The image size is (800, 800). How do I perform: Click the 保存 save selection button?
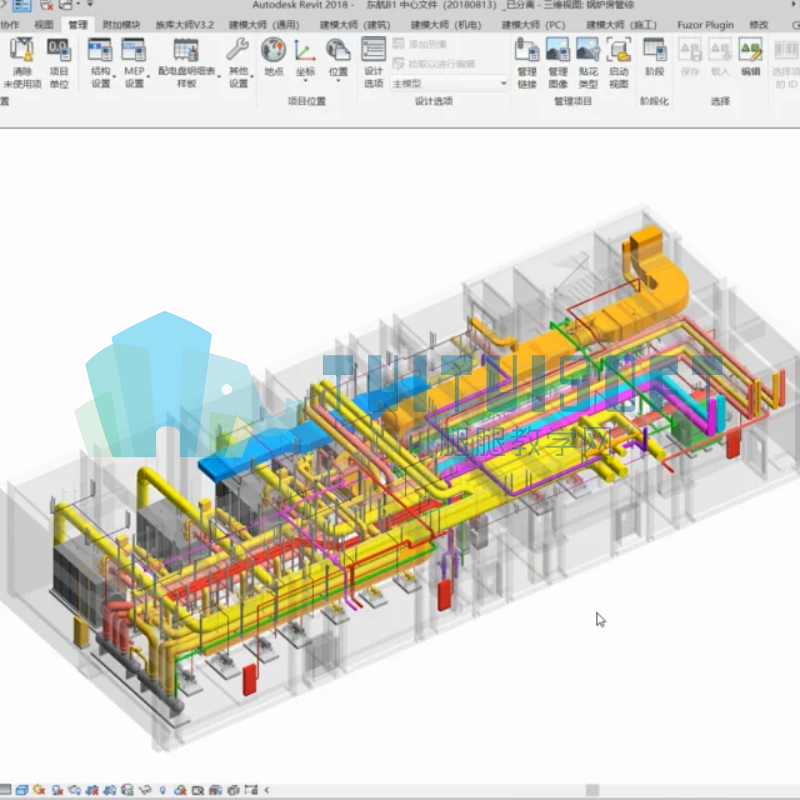690,57
